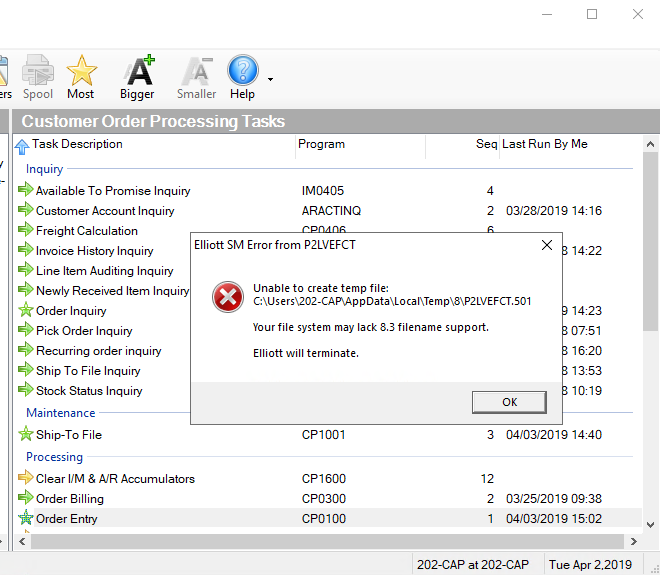Maximize the main application window
Image resolution: width=660 pixels, height=575 pixels.
click(x=592, y=14)
